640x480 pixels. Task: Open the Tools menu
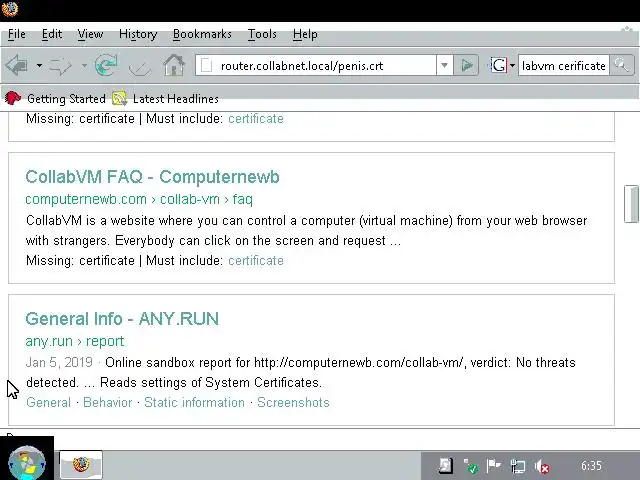click(262, 34)
